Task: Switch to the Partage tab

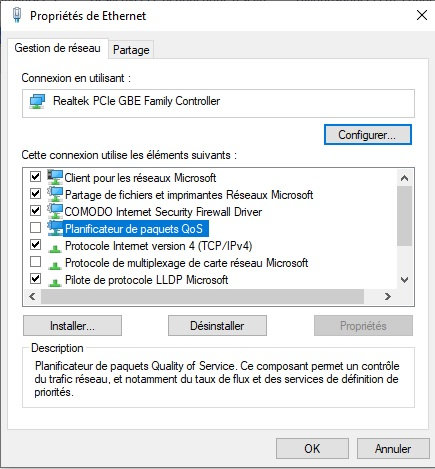Action: [131, 50]
